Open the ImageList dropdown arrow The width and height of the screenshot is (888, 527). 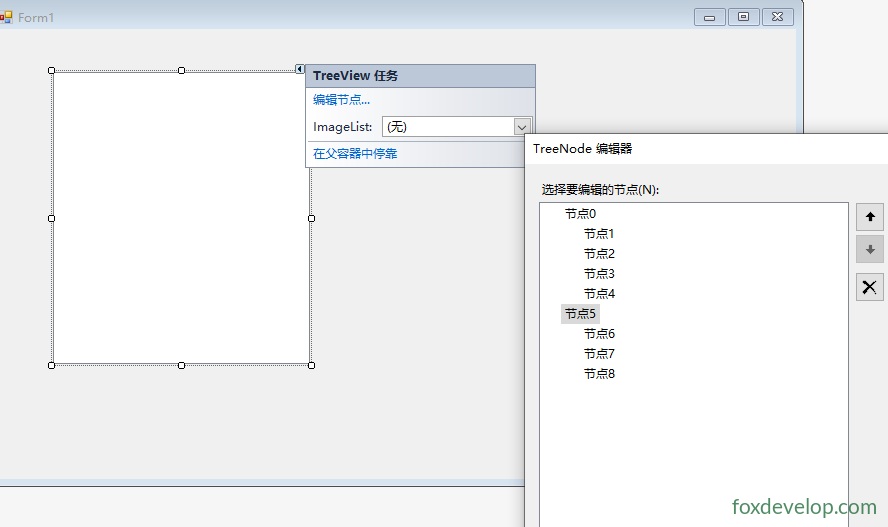pos(522,127)
